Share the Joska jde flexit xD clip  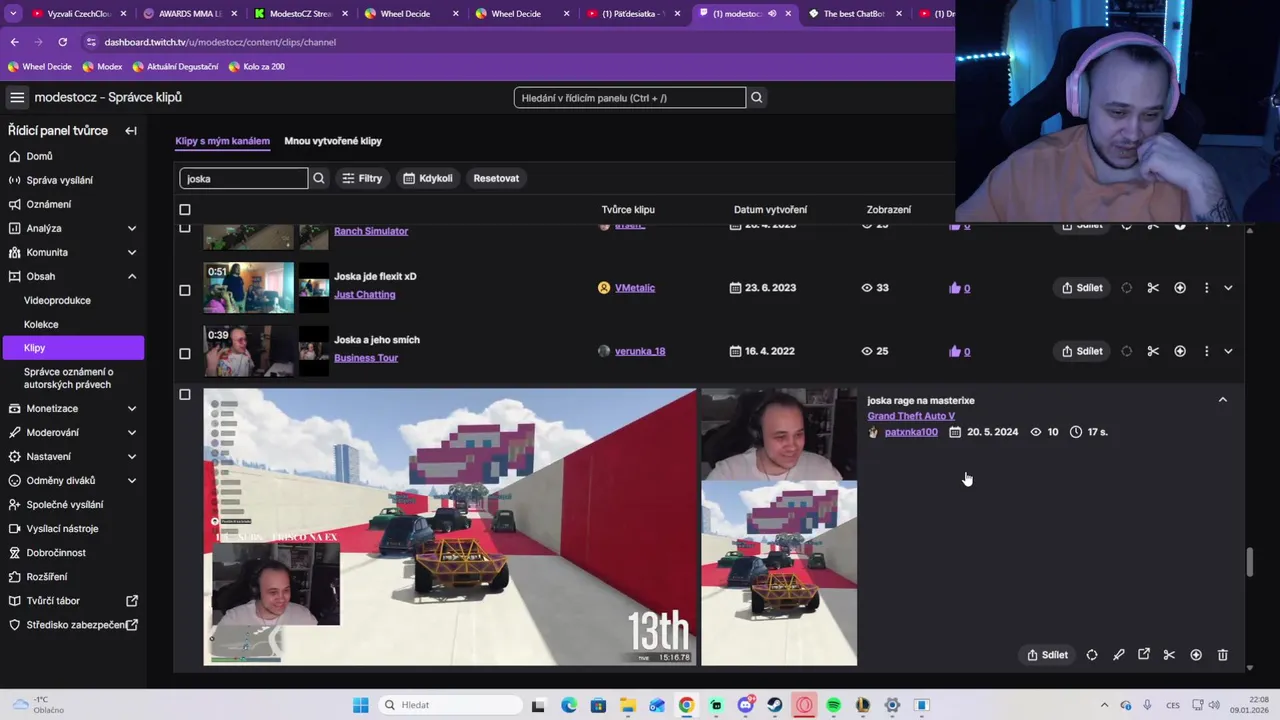[x=1082, y=288]
